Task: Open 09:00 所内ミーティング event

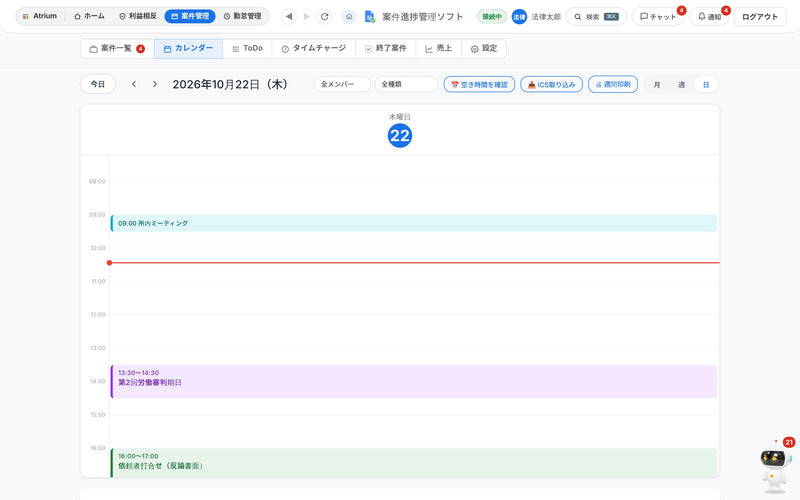Action: click(x=414, y=223)
